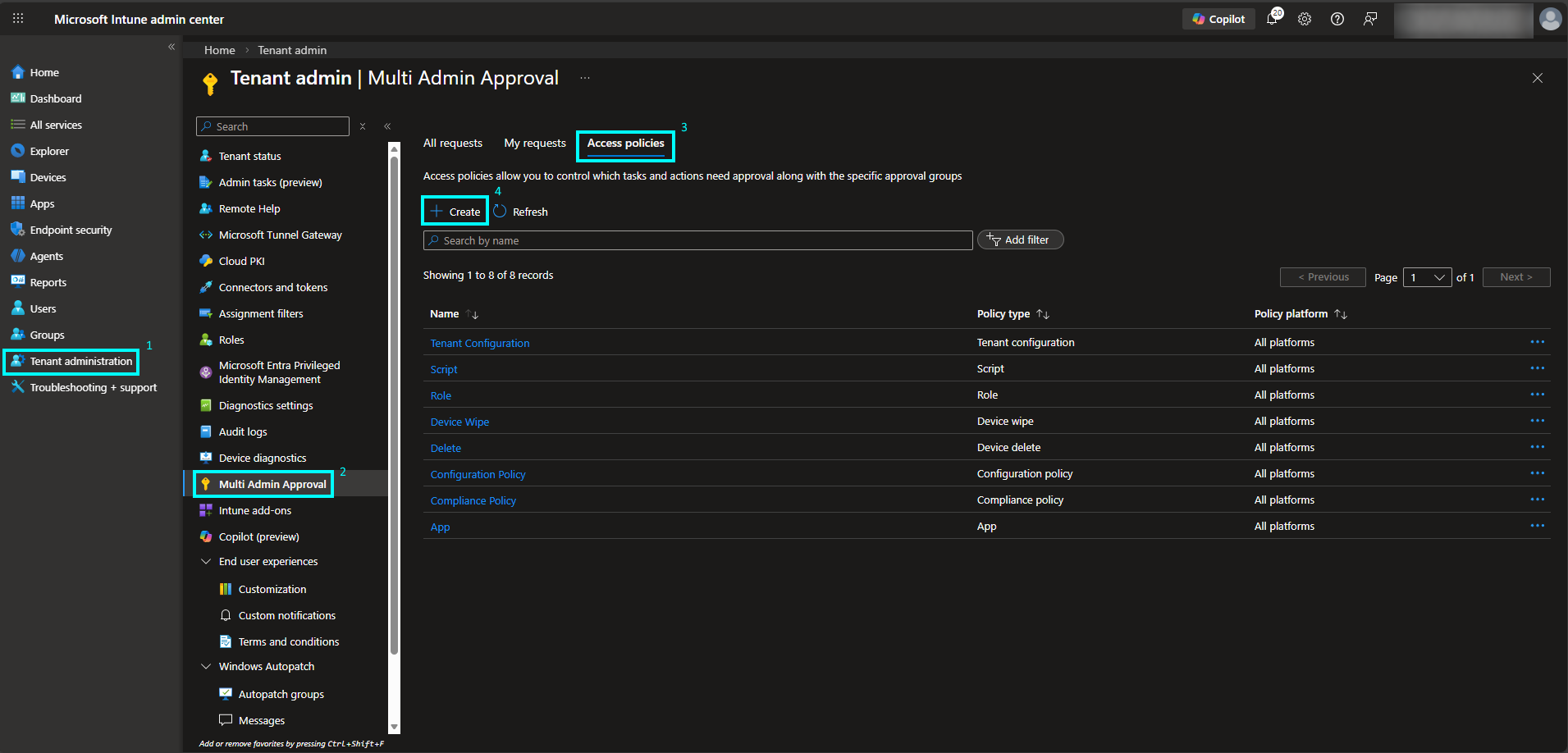Screen dimensions: 1568x753
Task: Open the help question mark icon
Action: [x=1337, y=19]
